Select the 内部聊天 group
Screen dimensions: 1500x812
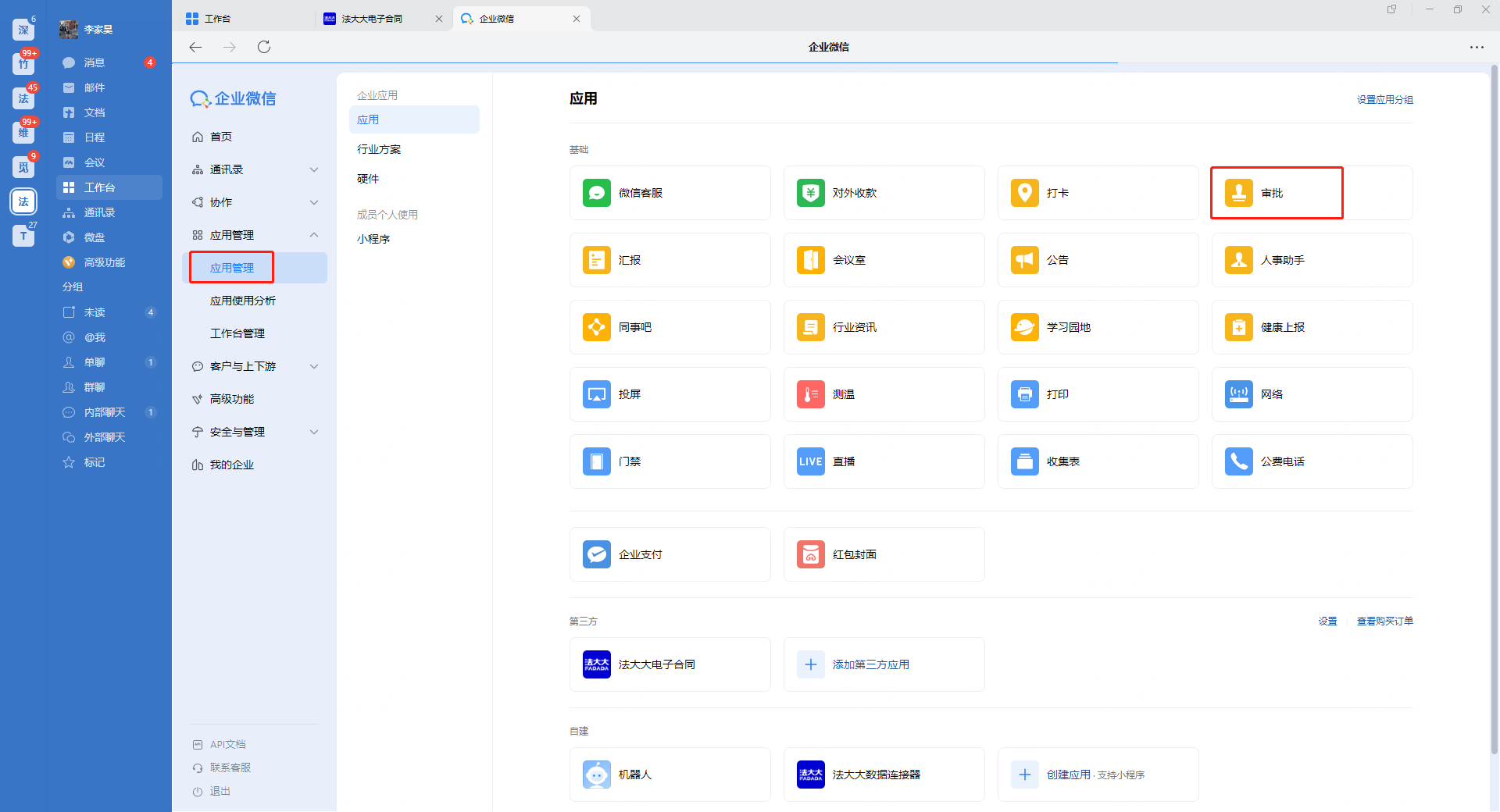109,412
